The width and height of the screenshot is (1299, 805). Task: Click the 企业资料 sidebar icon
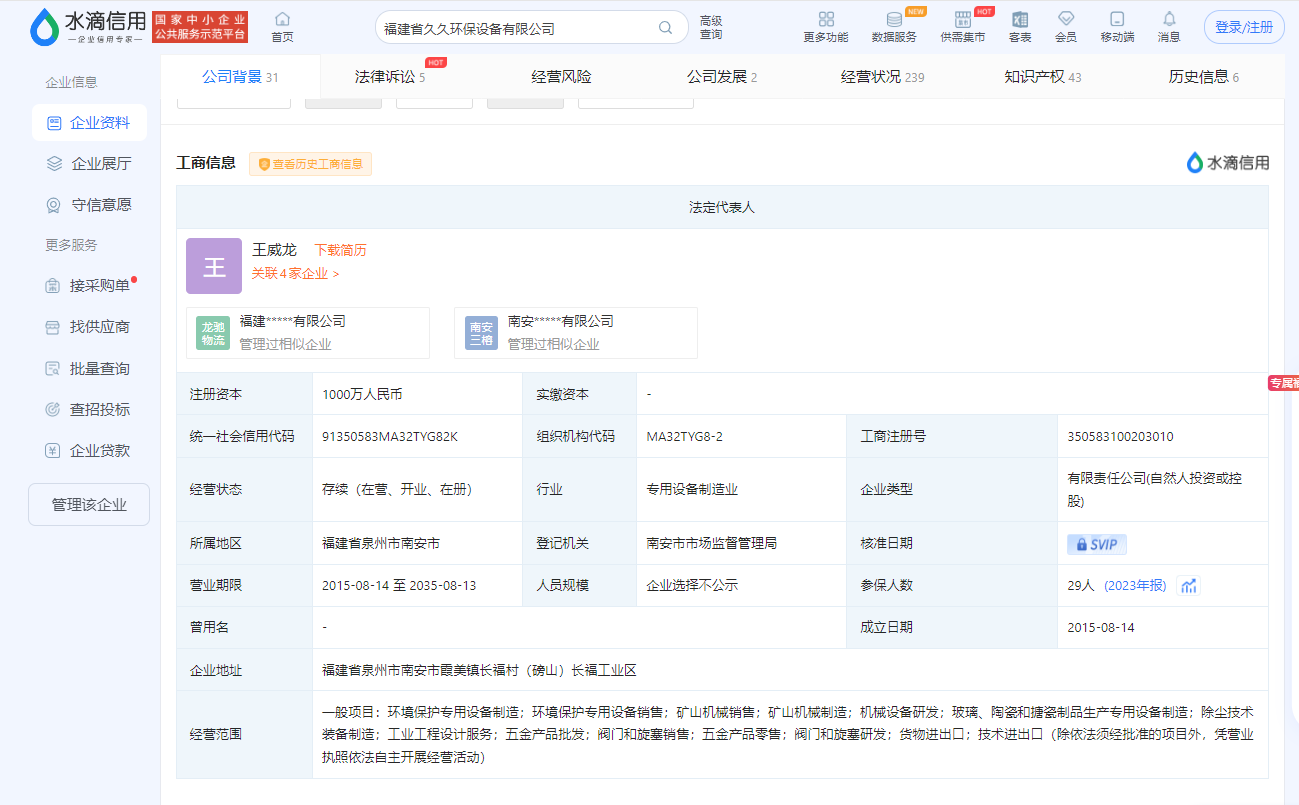click(x=54, y=123)
